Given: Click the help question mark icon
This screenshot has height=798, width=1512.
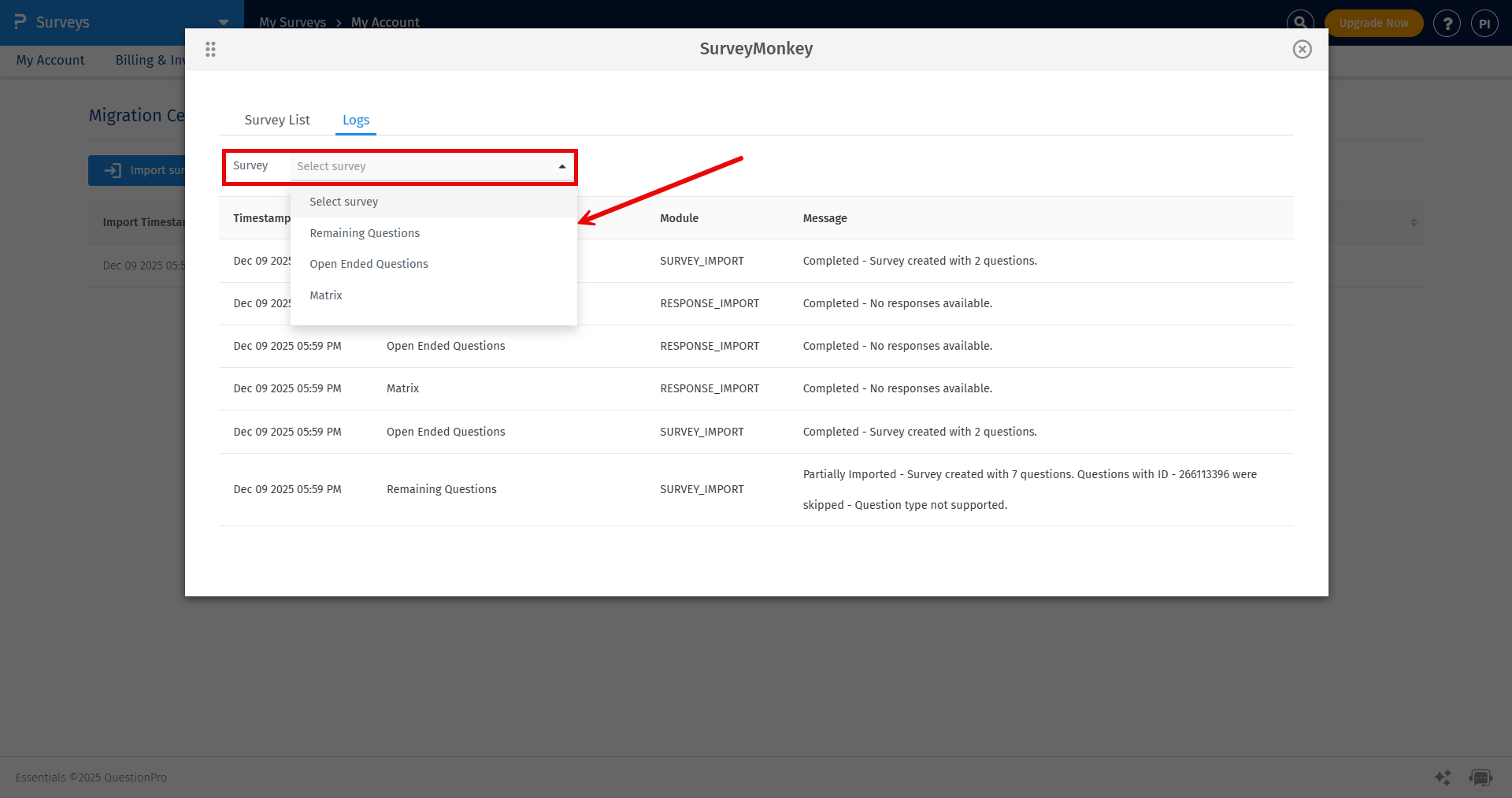Looking at the screenshot, I should [1447, 23].
